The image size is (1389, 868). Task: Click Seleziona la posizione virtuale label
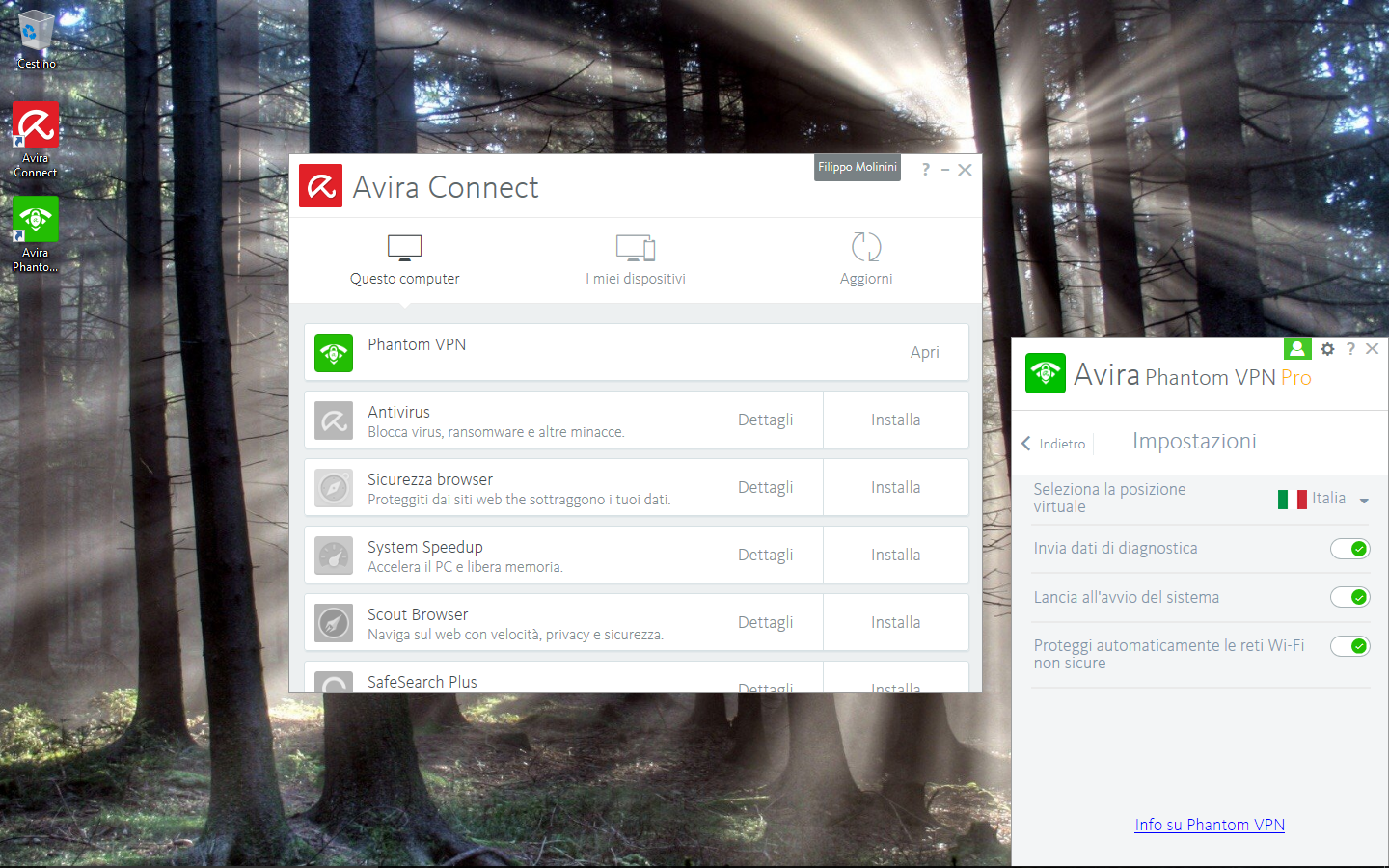[1109, 498]
